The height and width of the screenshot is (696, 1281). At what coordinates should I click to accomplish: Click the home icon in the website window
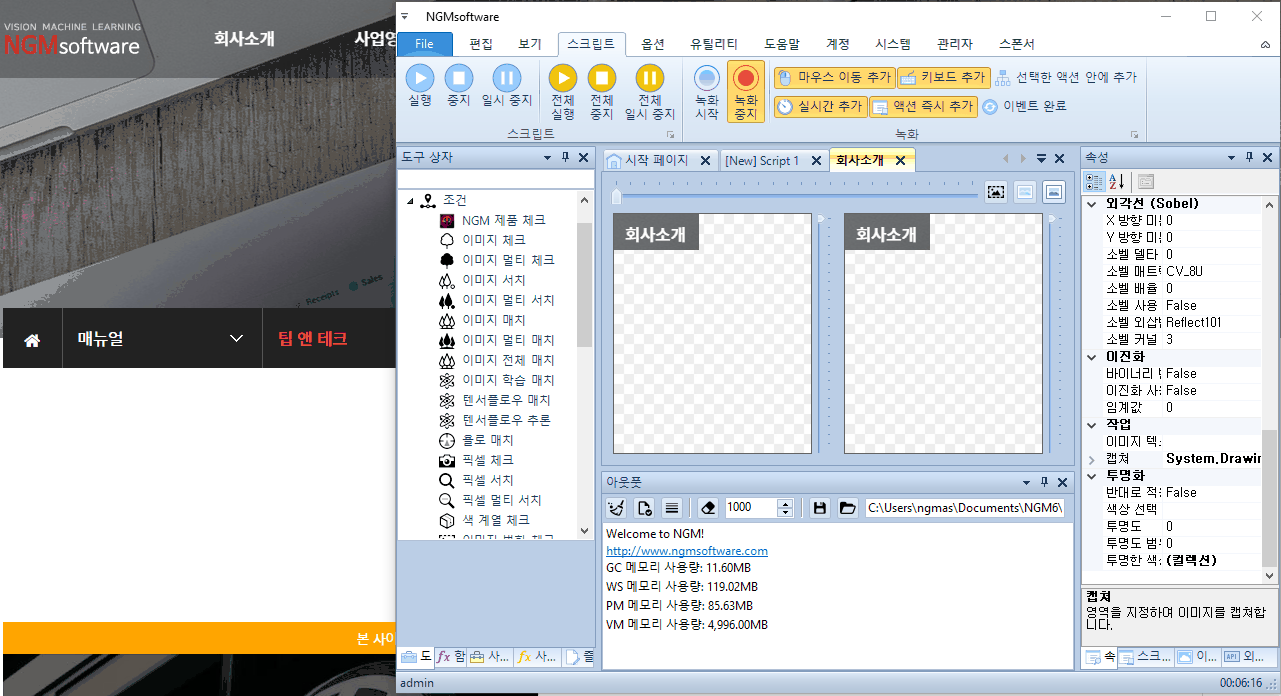tap(32, 339)
